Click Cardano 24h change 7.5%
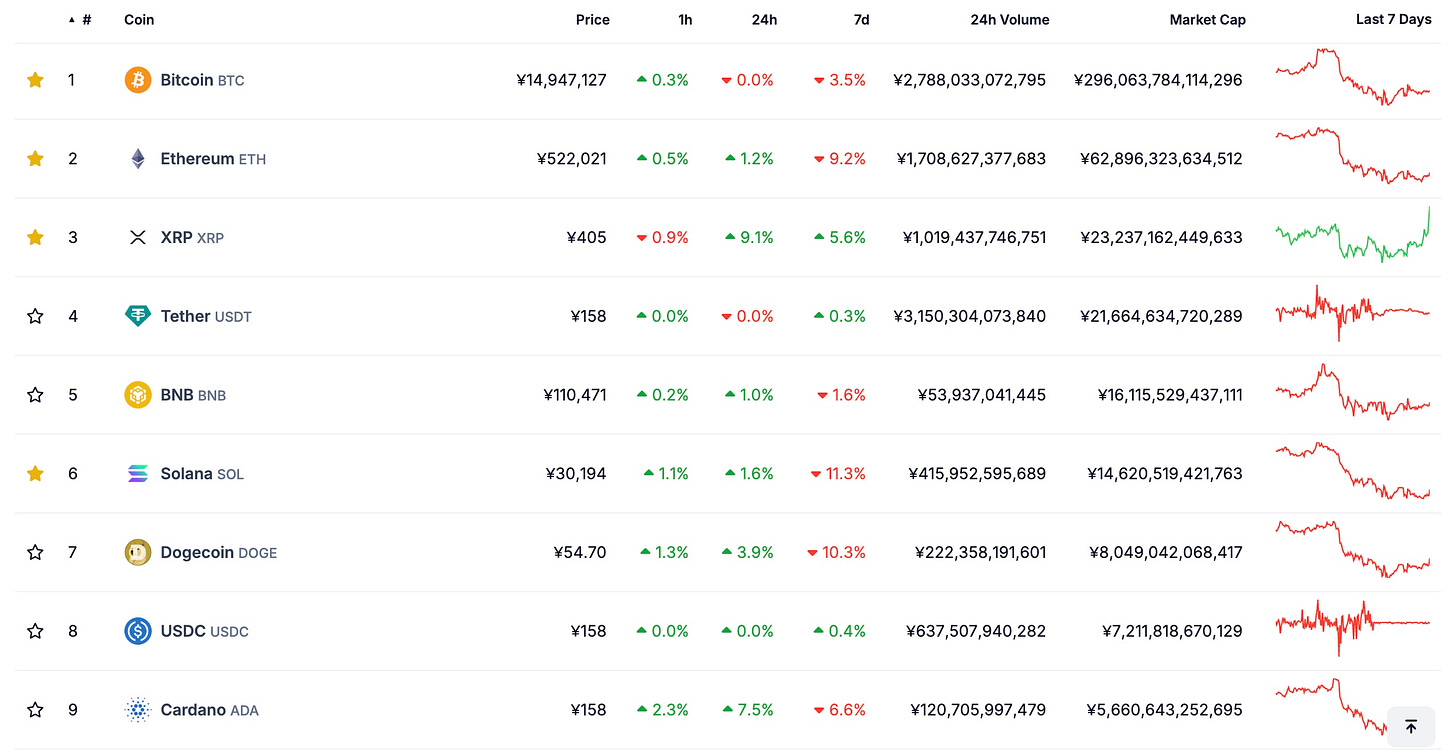The height and width of the screenshot is (752, 1456). [749, 710]
